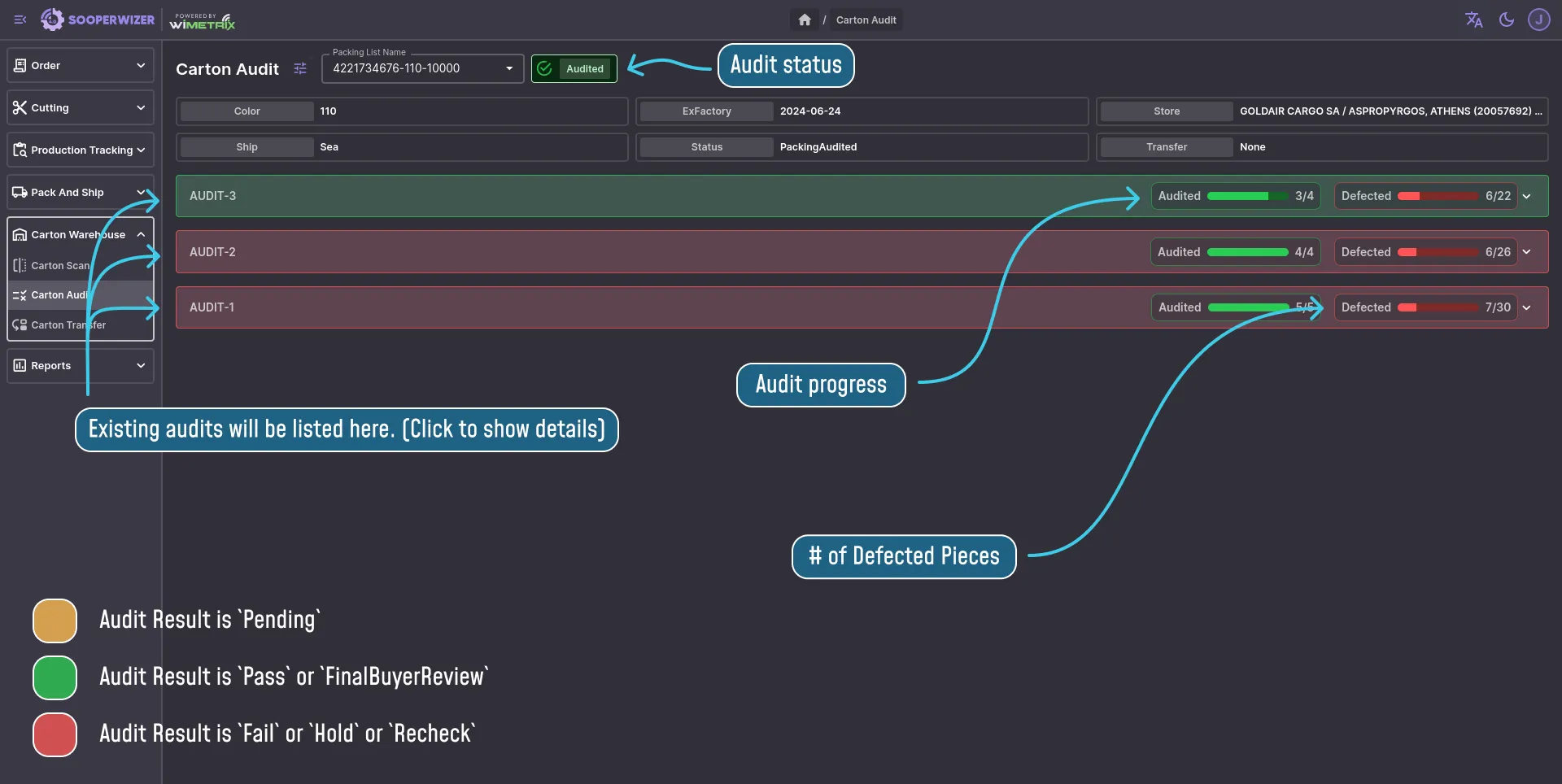Expand the Cutting menu
This screenshot has width=1562, height=784.
click(80, 107)
